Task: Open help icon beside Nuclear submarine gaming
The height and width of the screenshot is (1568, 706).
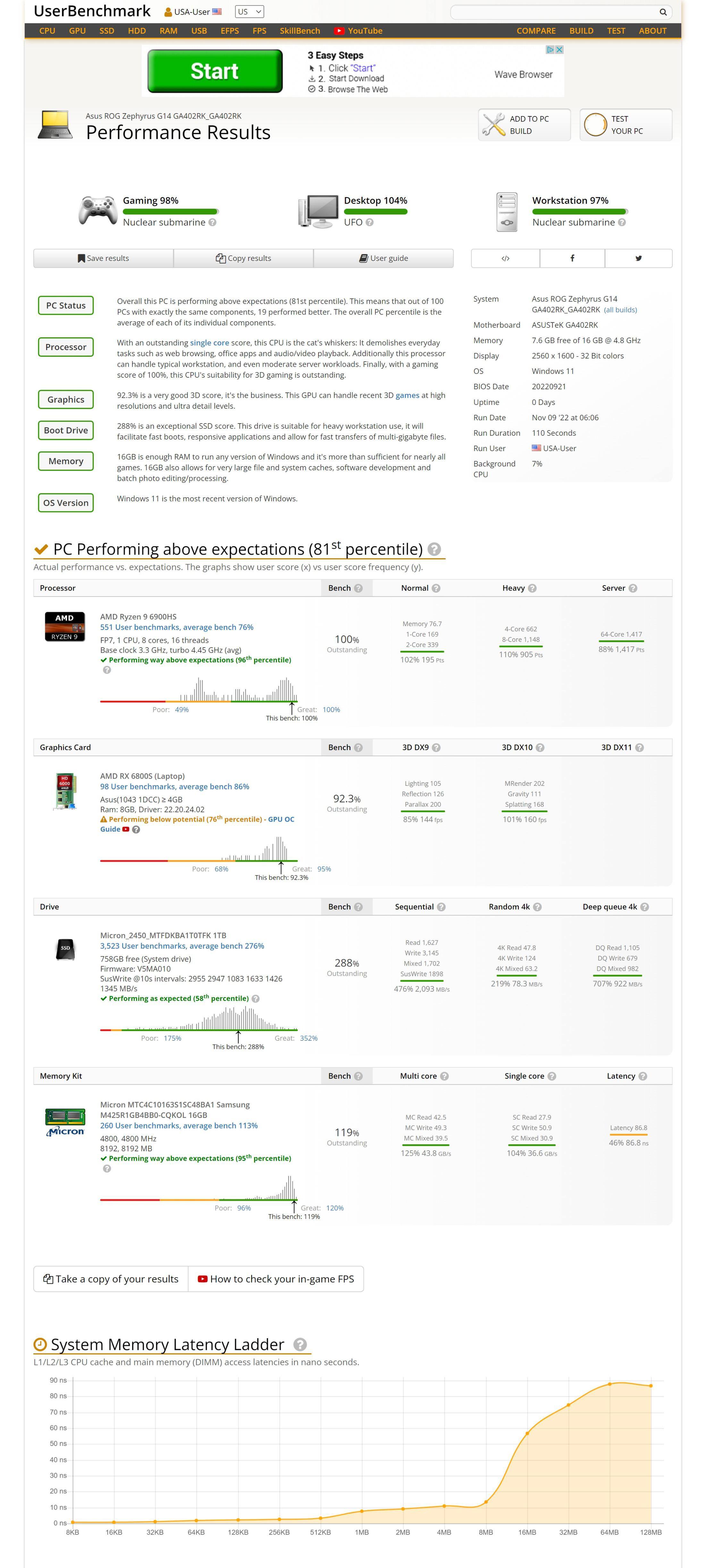Action: click(212, 223)
